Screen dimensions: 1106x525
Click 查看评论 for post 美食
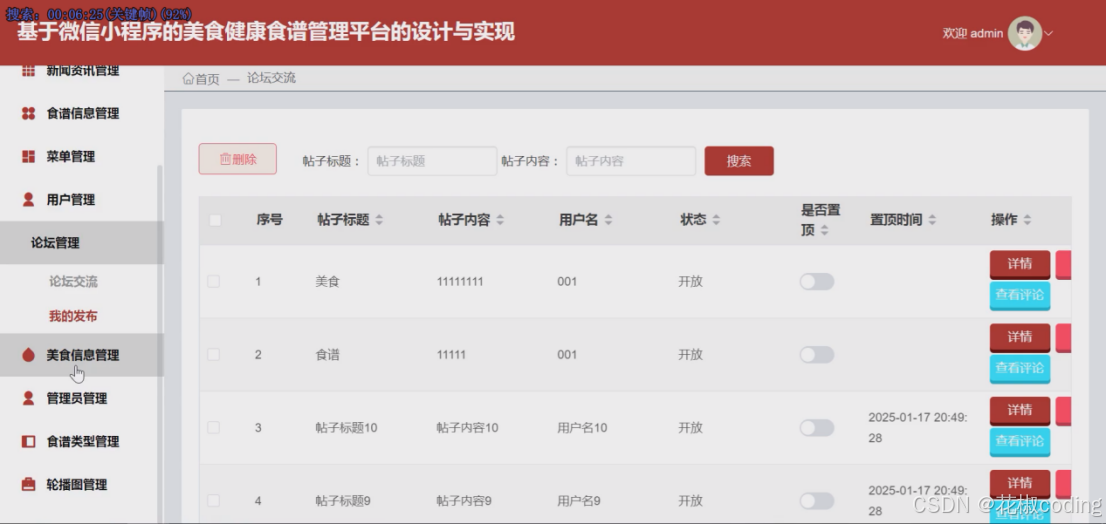click(1020, 295)
